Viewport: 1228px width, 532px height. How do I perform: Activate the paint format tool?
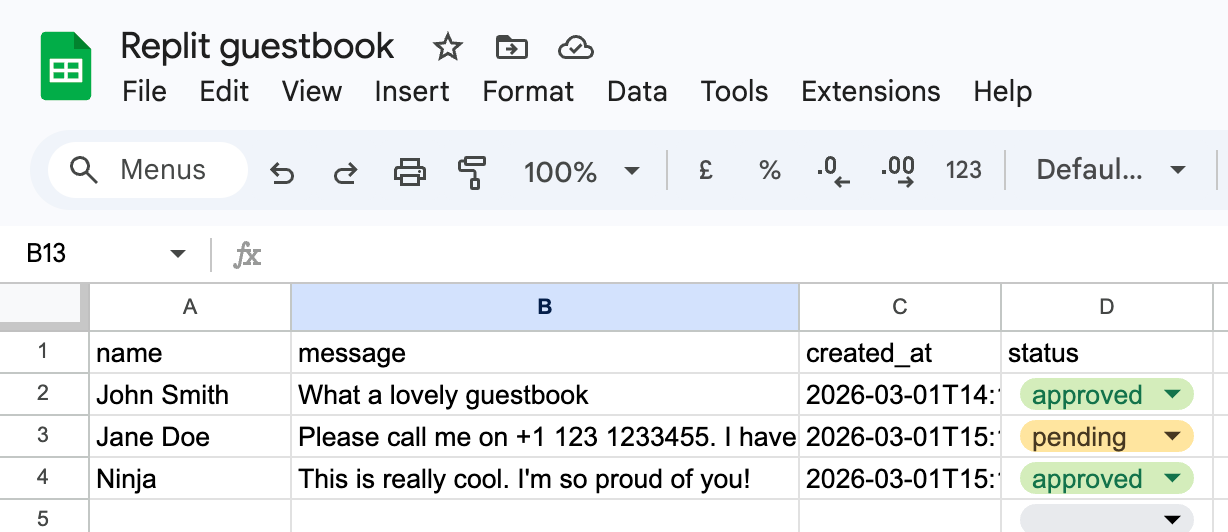(x=471, y=172)
